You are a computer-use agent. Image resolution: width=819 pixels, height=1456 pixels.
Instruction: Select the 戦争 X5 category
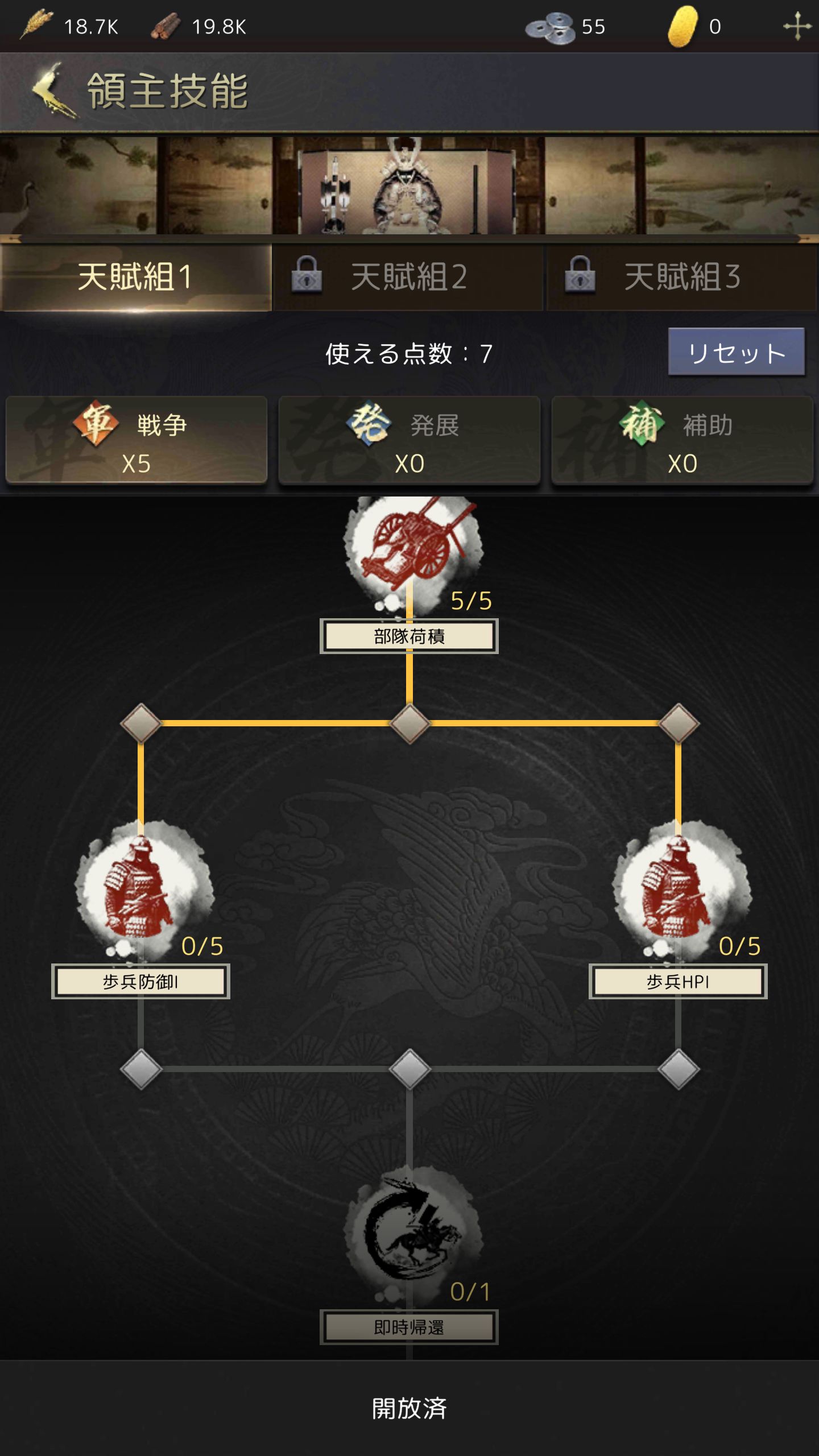pos(136,441)
